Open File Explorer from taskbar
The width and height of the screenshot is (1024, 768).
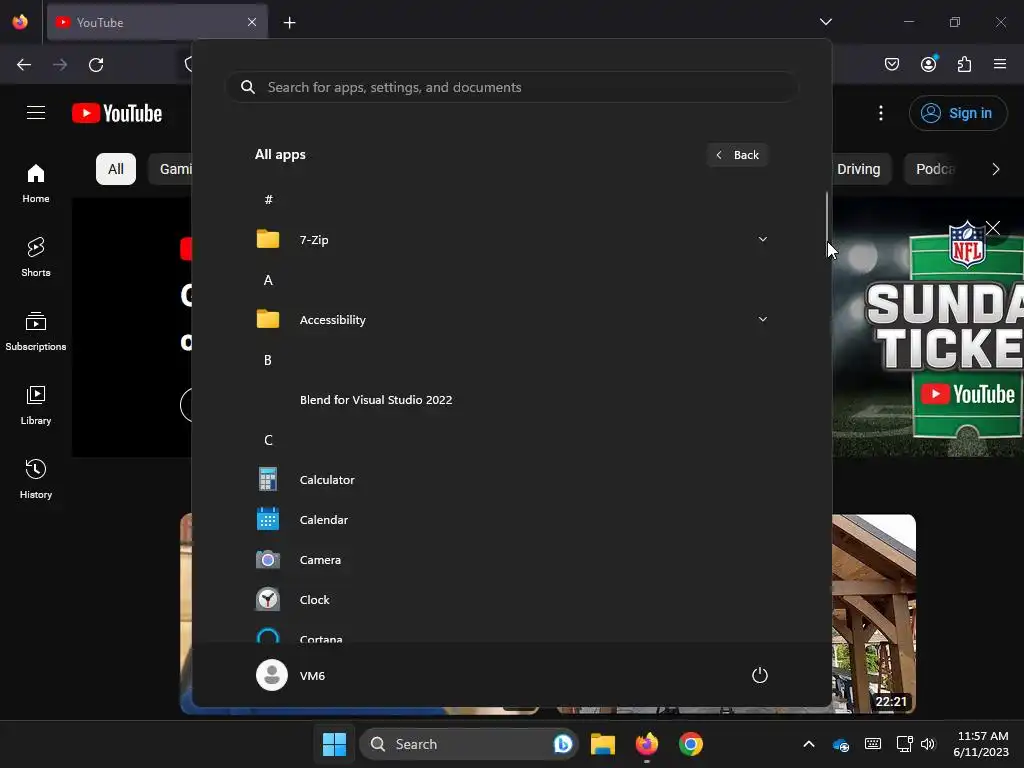603,744
